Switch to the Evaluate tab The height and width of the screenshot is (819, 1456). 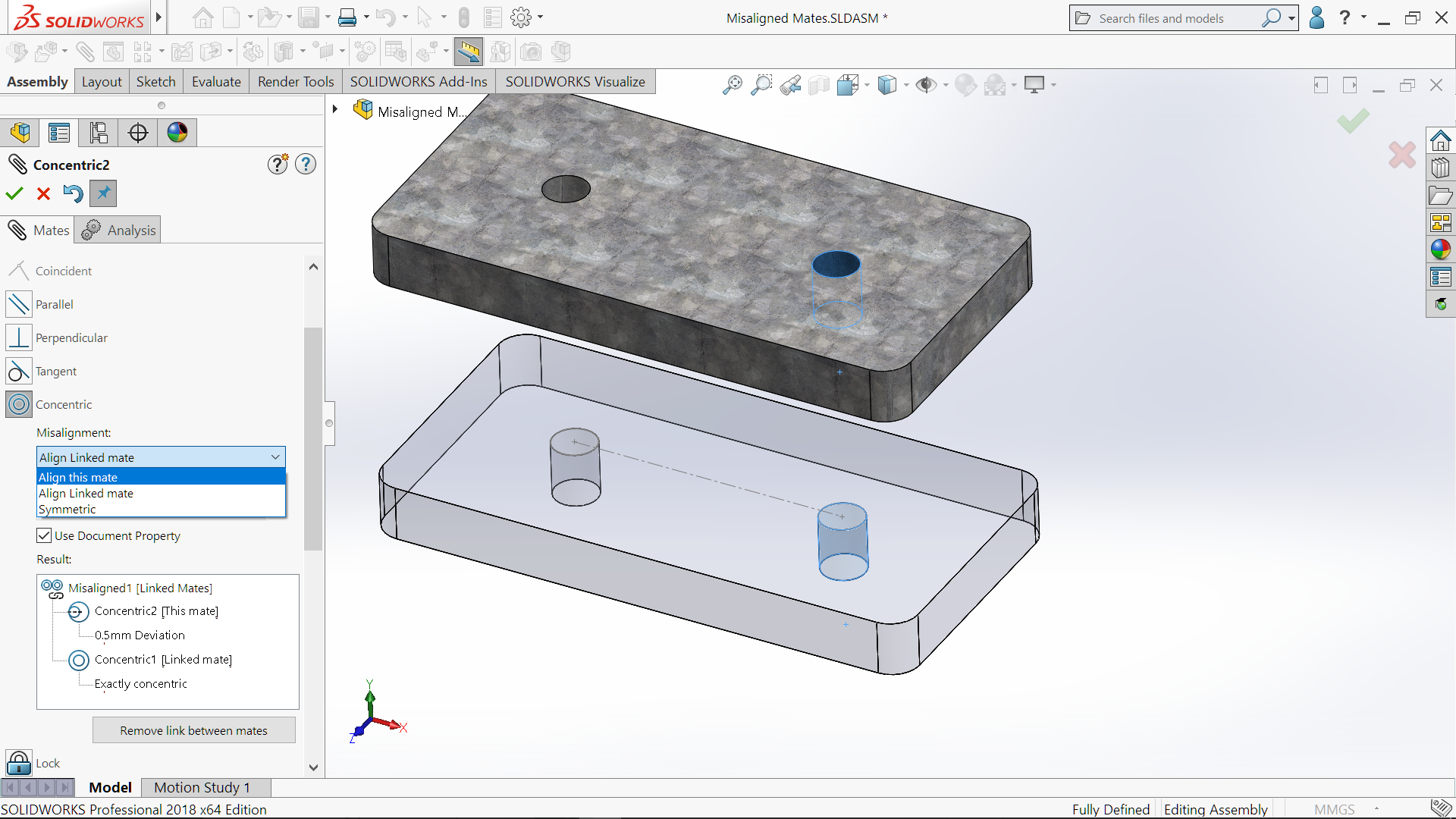[x=215, y=81]
